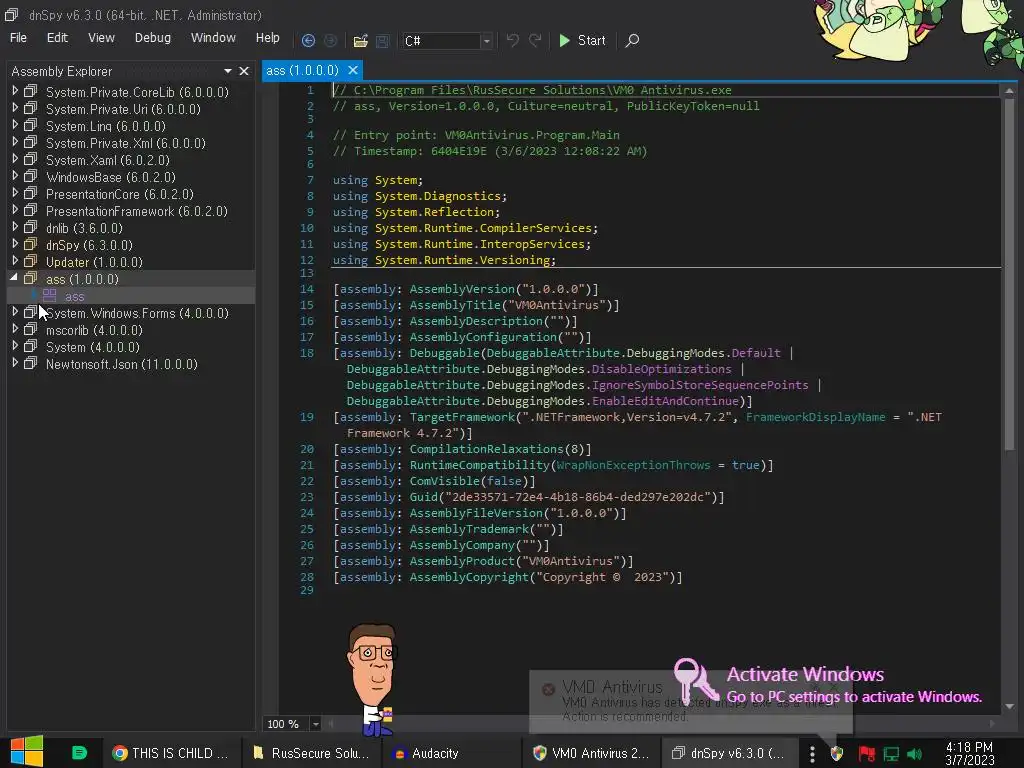Viewport: 1024px width, 768px height.
Task: Select dnlib (3.6.0.0) assembly
Action: 84,228
